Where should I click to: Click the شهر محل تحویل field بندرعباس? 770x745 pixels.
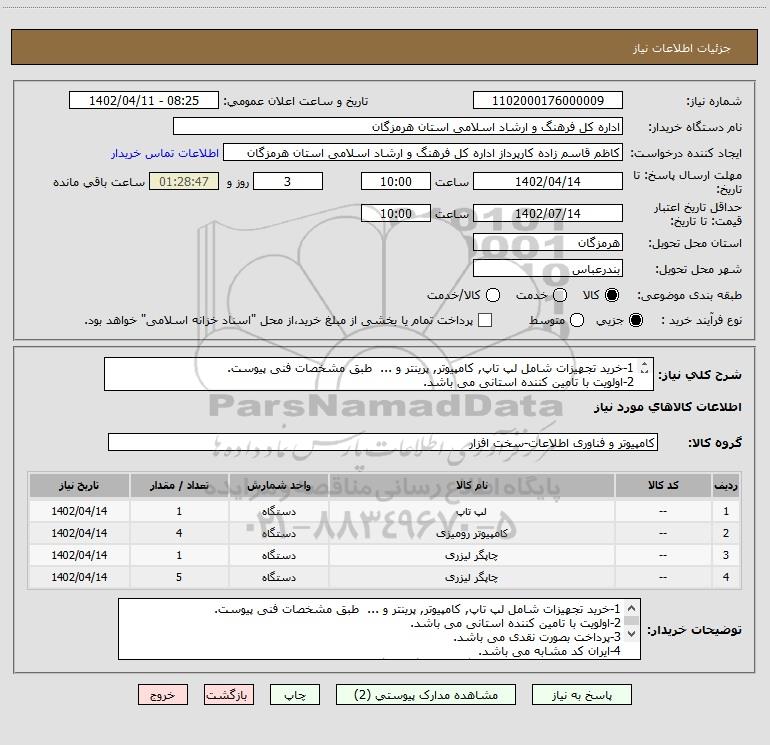pyautogui.click(x=548, y=268)
